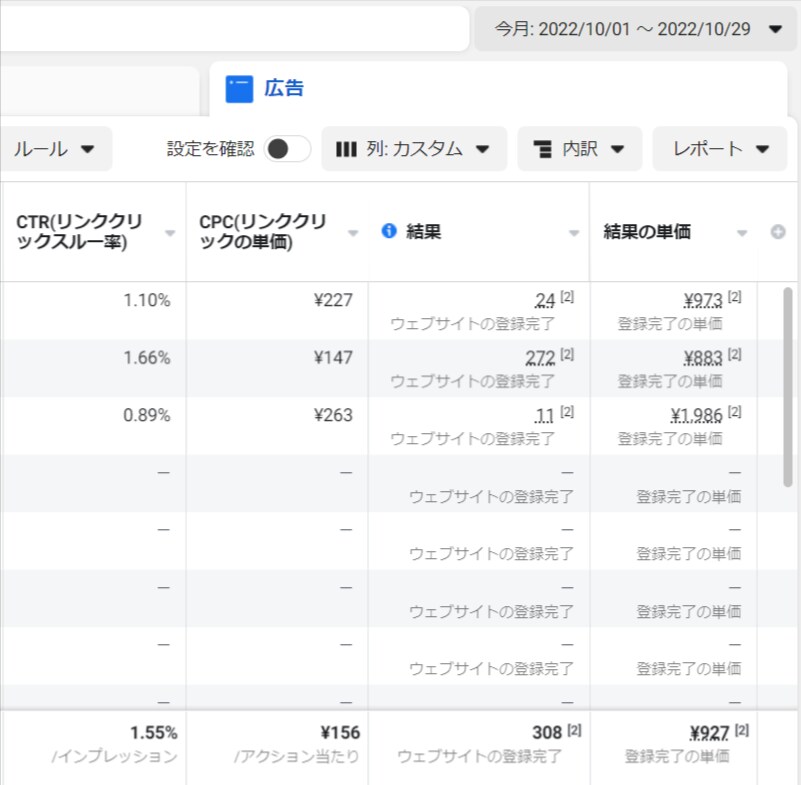Click the /アクション当たり footer label

(x=297, y=756)
